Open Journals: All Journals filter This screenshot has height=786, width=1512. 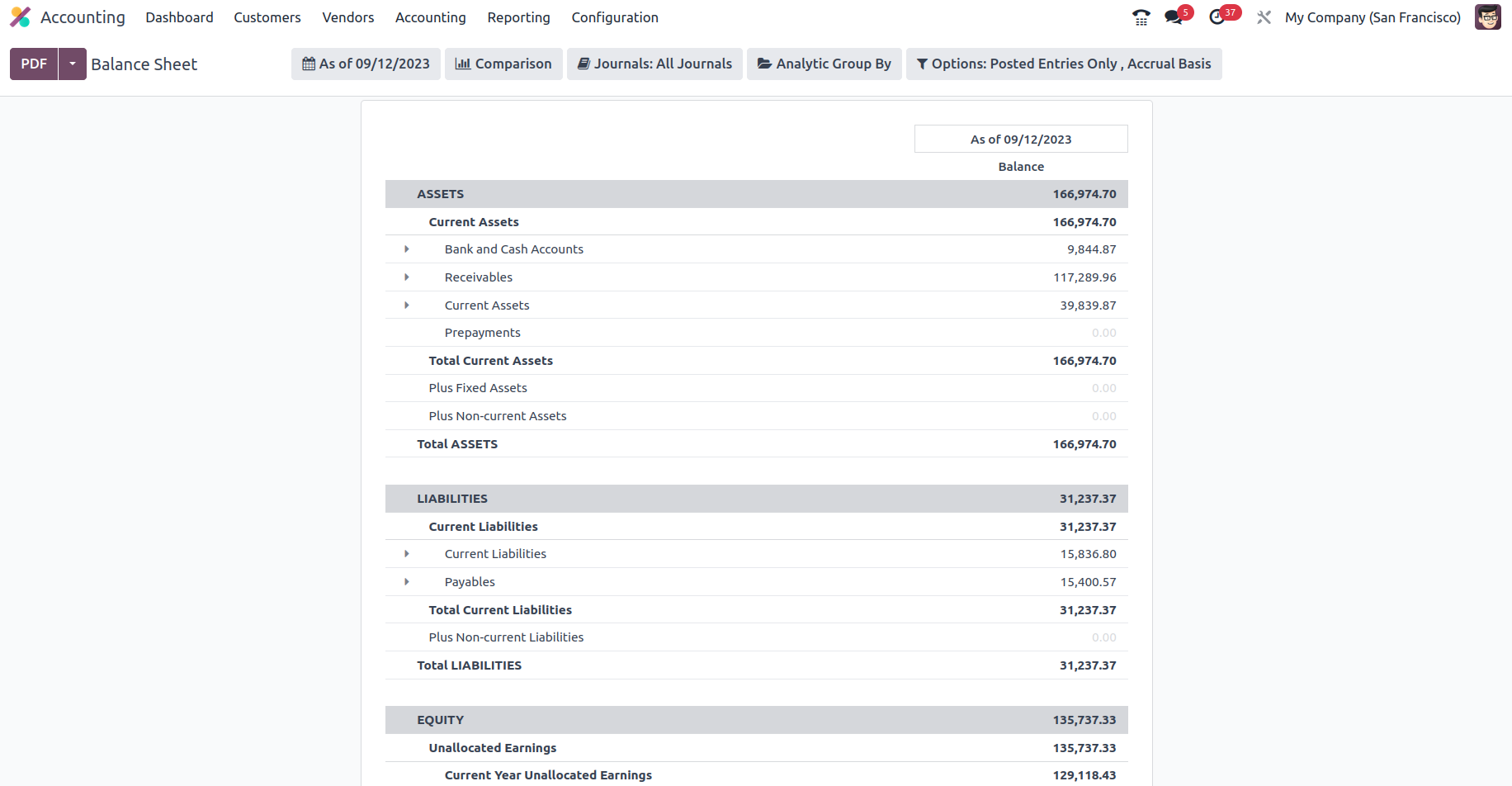click(x=654, y=64)
